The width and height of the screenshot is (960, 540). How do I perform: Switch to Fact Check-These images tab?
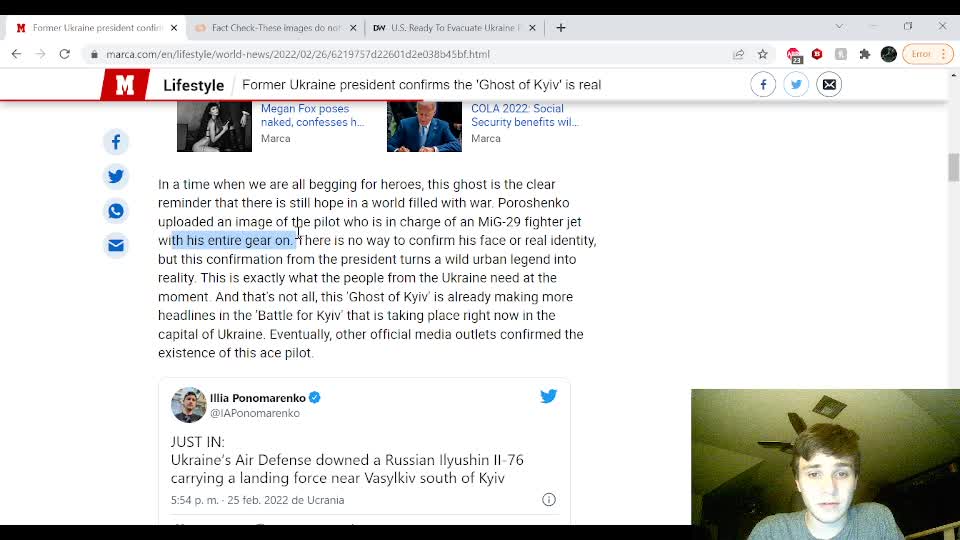[x=274, y=28]
